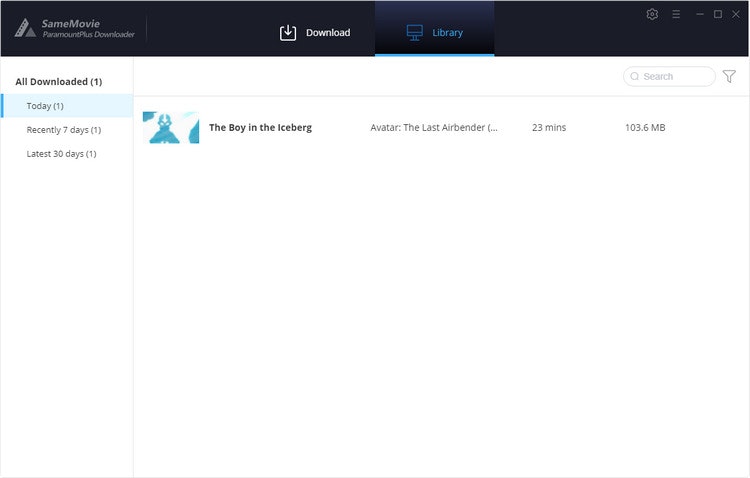Minimize the SameMovie window
The width and height of the screenshot is (750, 478).
coord(700,14)
